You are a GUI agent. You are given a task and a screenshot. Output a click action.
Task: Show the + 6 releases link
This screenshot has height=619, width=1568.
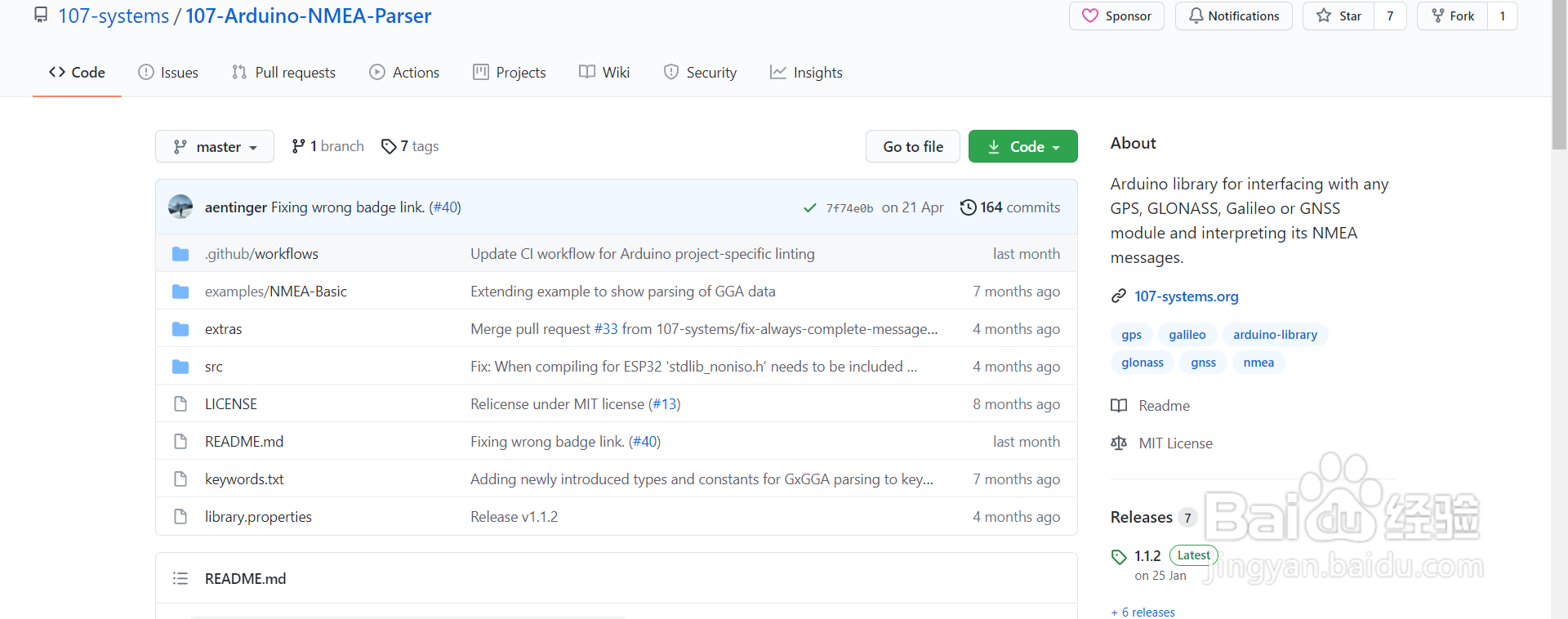pyautogui.click(x=1143, y=612)
